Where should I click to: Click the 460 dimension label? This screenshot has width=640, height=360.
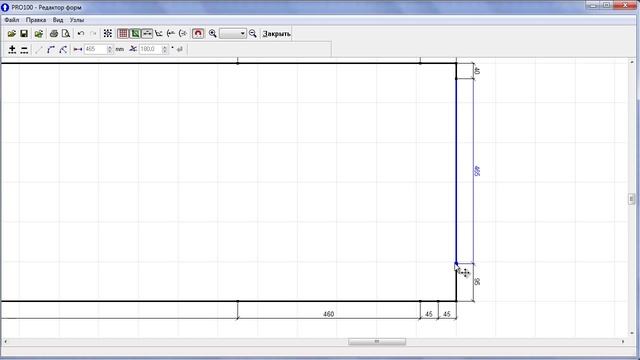click(x=329, y=314)
